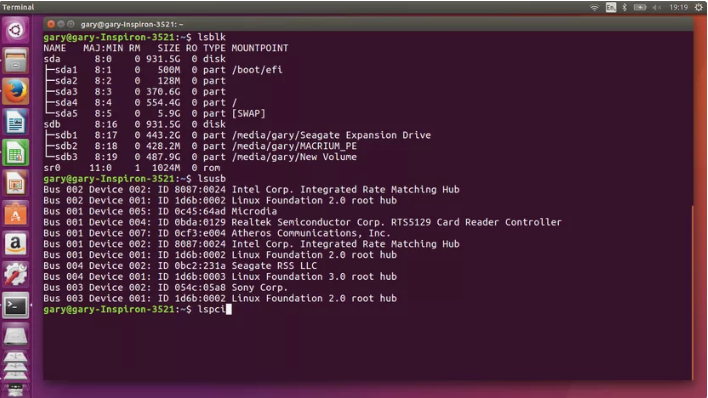Image resolution: width=708 pixels, height=398 pixels.
Task: Open LibreOffice Impress from launcher
Action: 15,183
